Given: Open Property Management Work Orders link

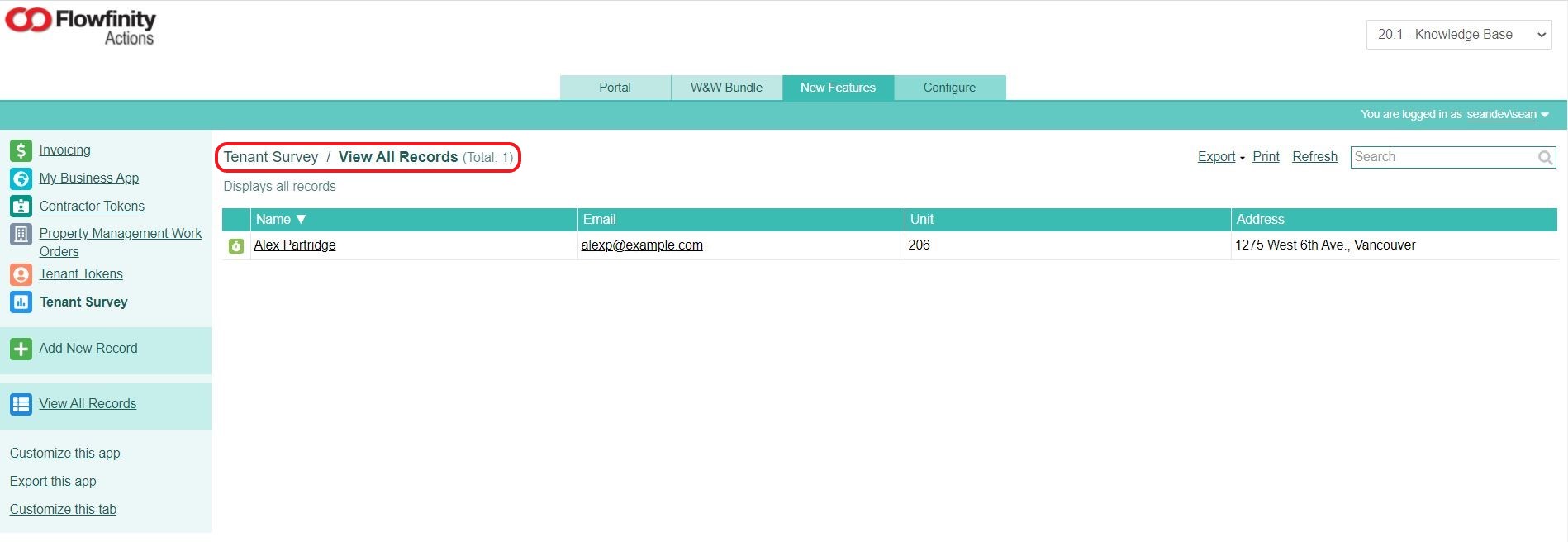Looking at the screenshot, I should click(x=121, y=243).
